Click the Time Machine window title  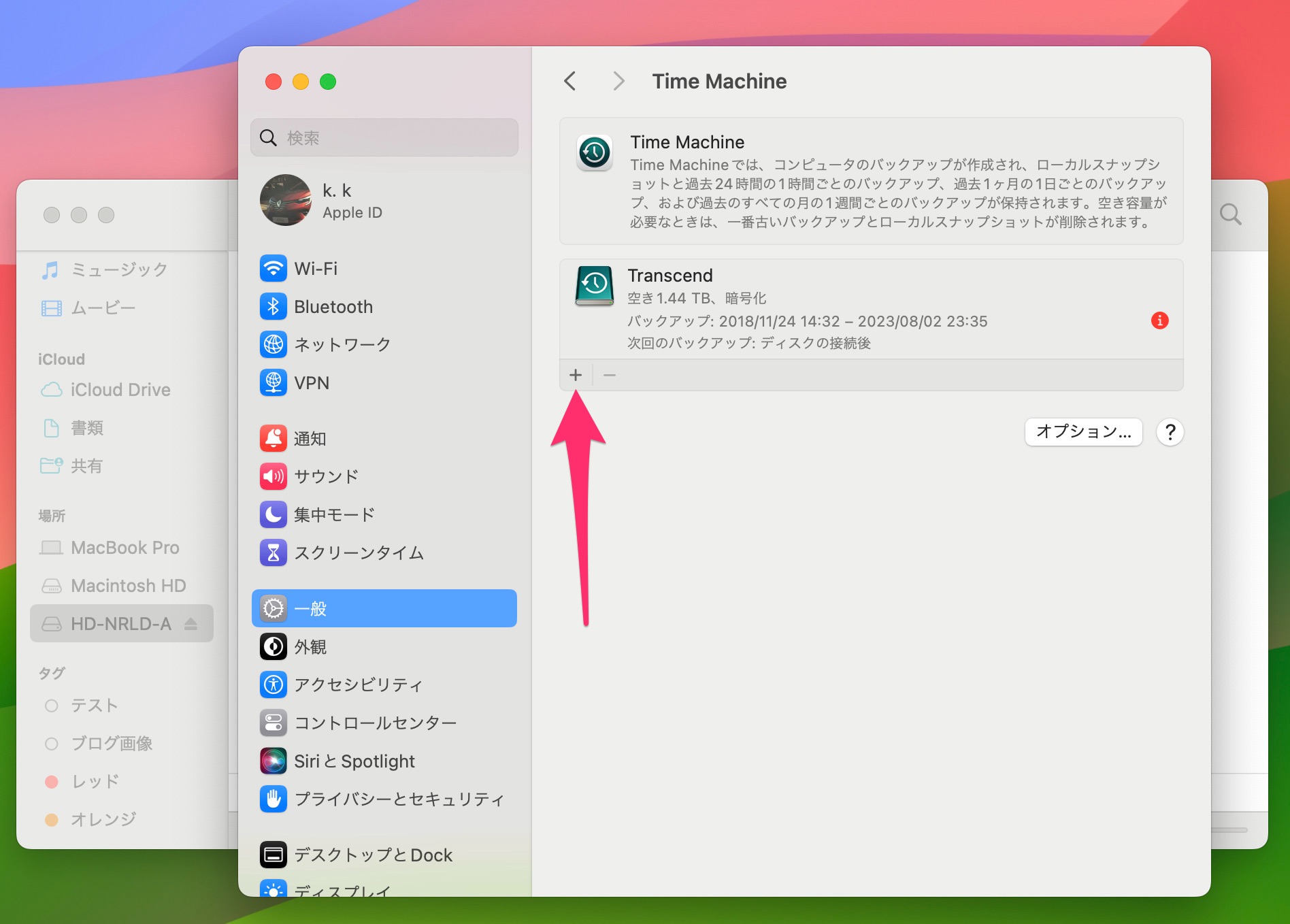719,81
